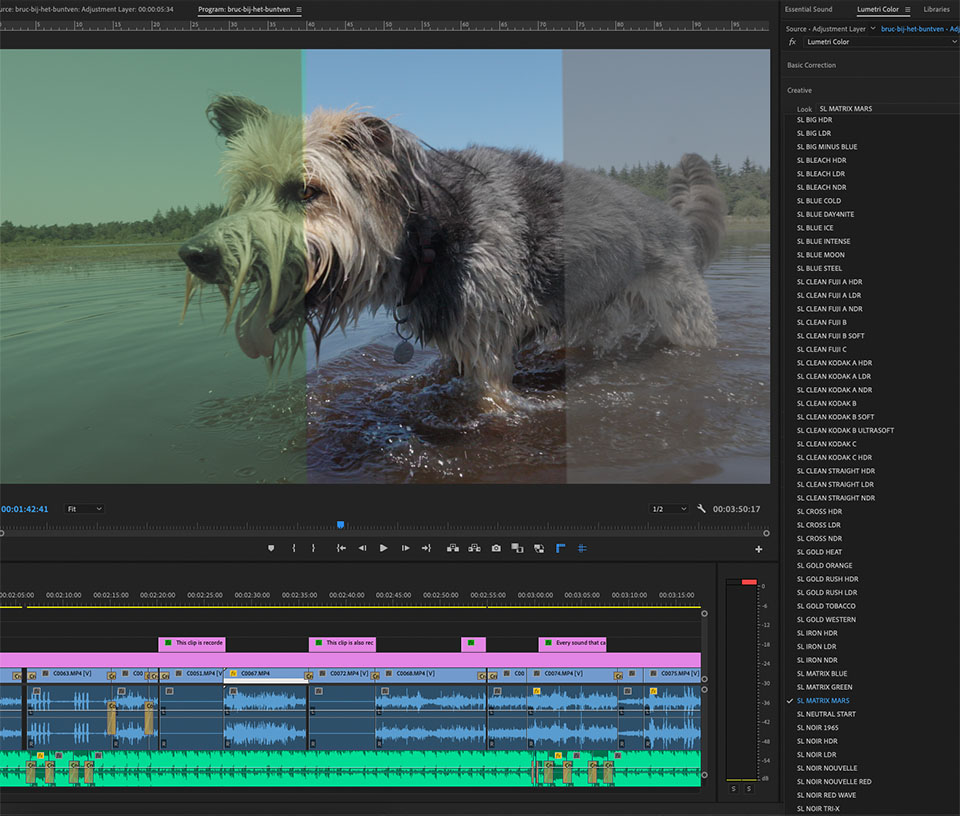
Task: Choose the SL MATRIX GREEN look
Action: [x=824, y=687]
